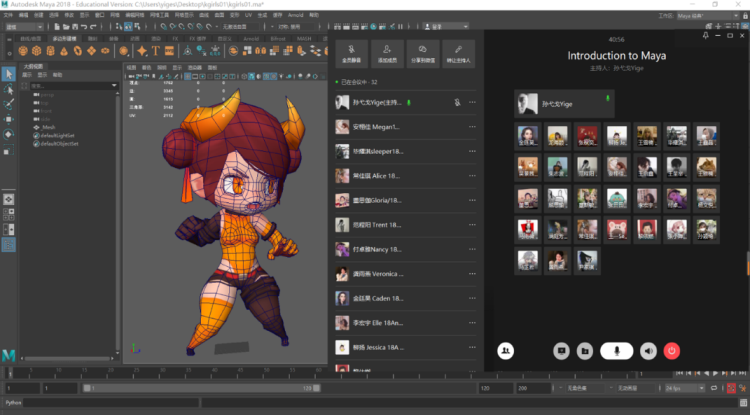Switch to MASH shelf tab
This screenshot has width=750, height=415.
pos(304,38)
